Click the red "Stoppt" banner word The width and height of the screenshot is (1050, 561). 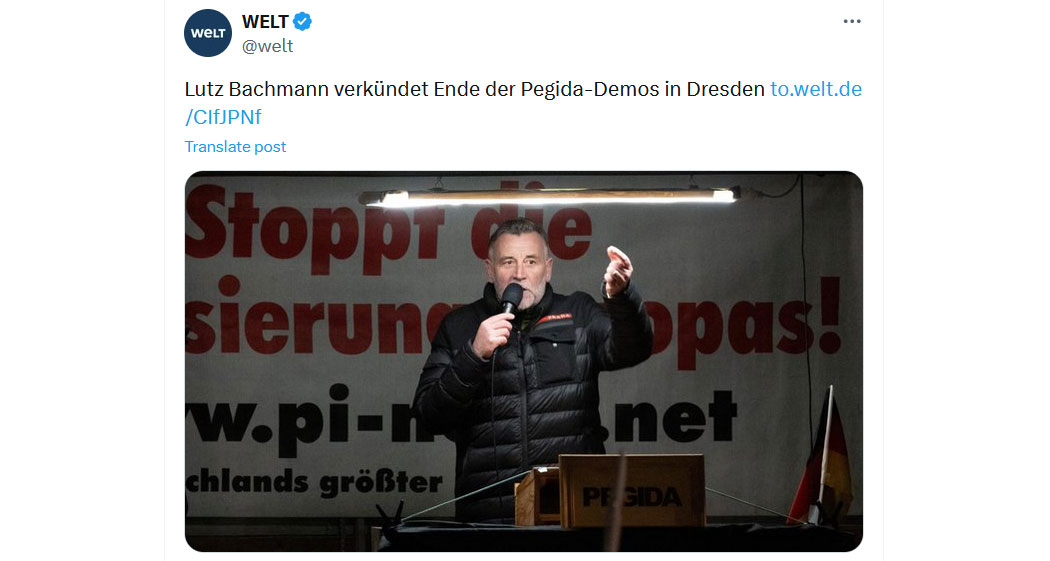[315, 226]
